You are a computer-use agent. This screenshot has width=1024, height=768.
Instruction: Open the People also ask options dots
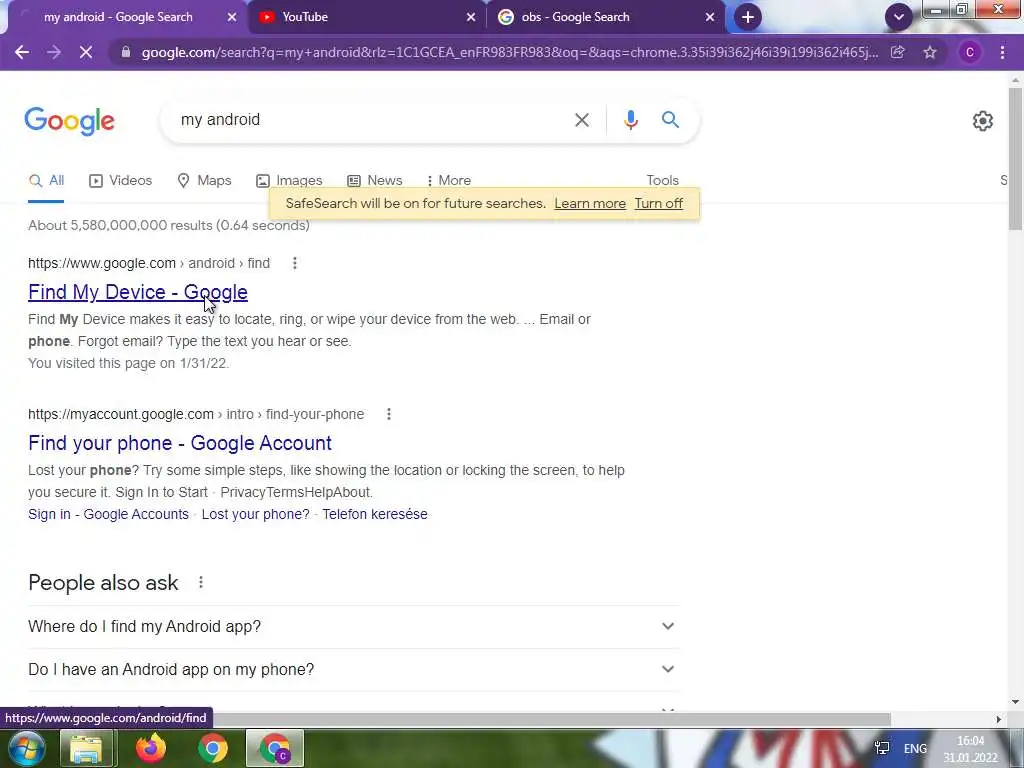[200, 582]
